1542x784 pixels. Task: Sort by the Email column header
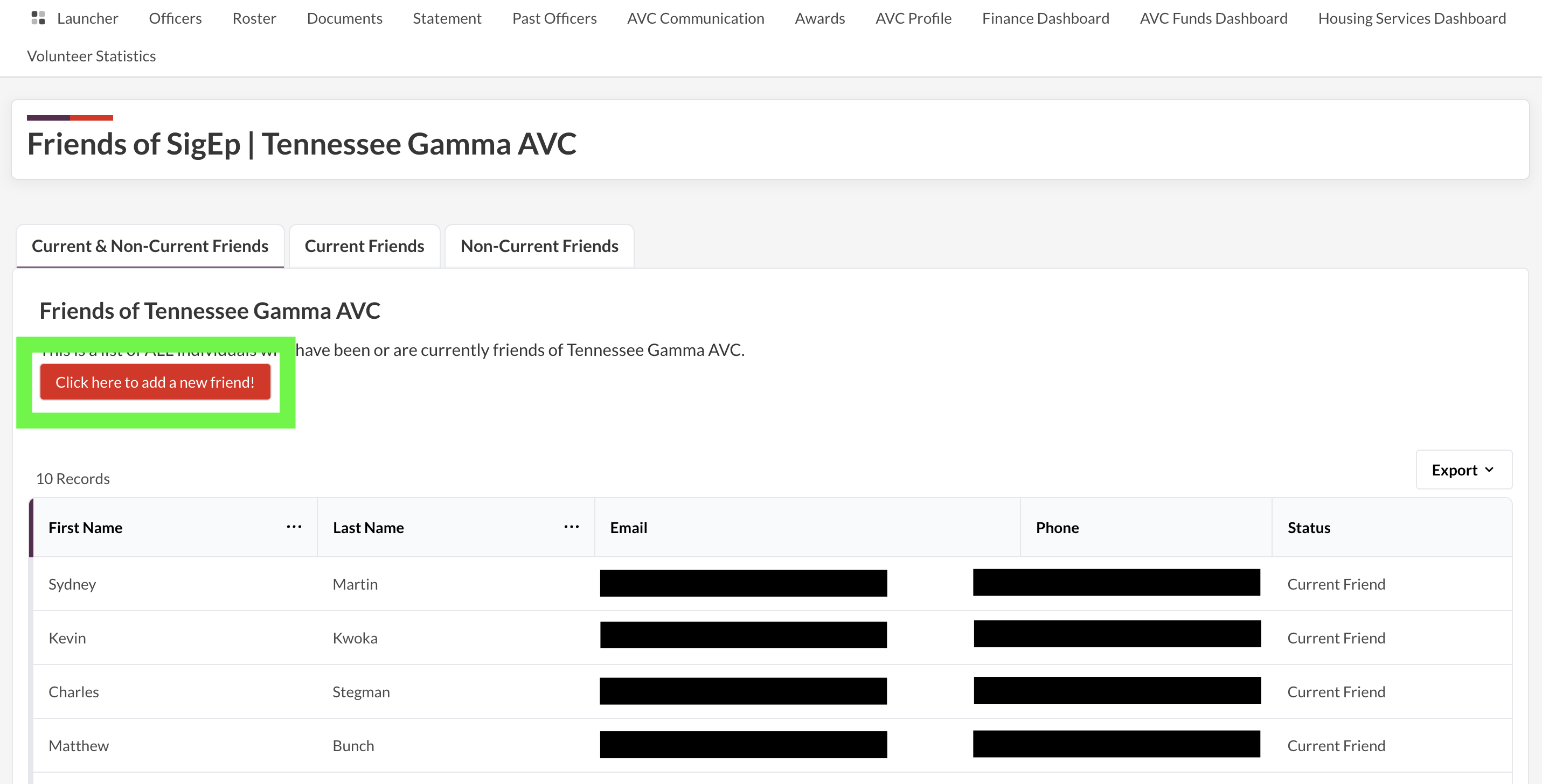[x=629, y=528]
